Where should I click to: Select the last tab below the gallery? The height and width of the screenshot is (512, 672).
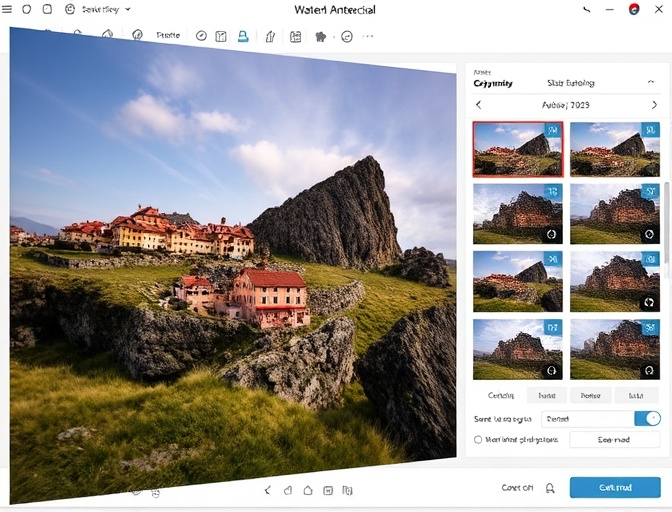point(636,395)
